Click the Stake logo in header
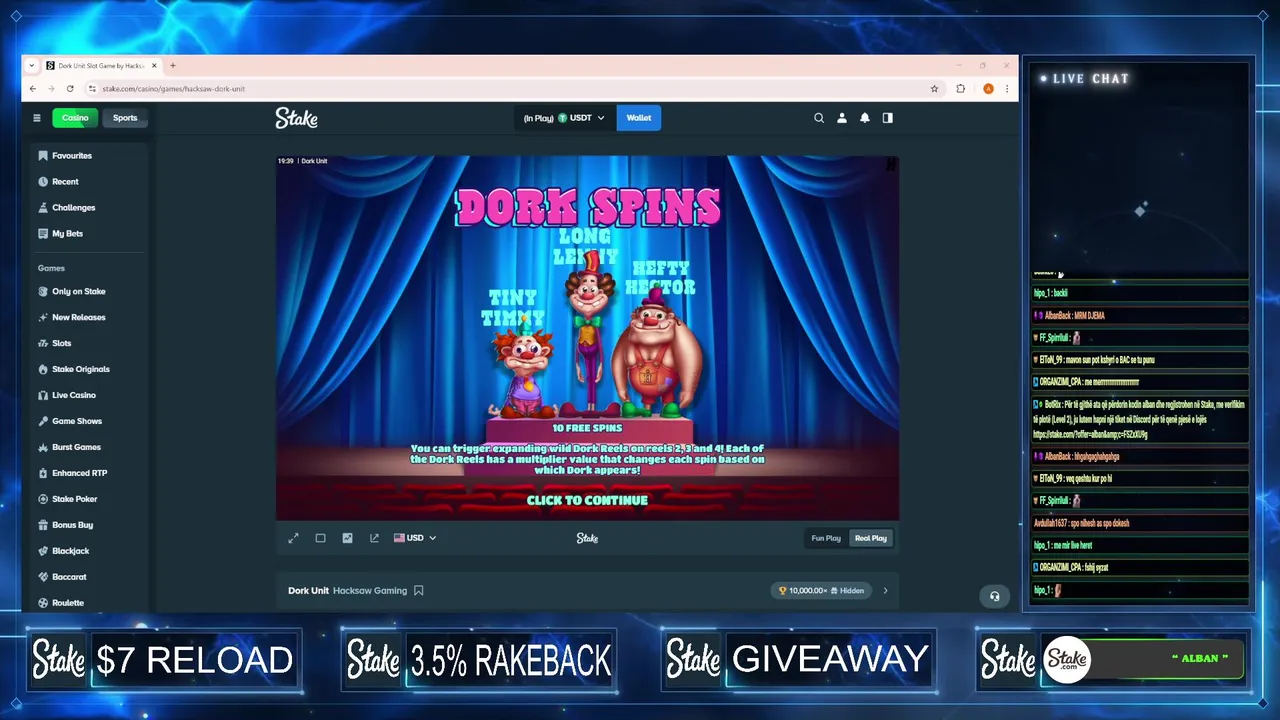1280x720 pixels. click(297, 118)
